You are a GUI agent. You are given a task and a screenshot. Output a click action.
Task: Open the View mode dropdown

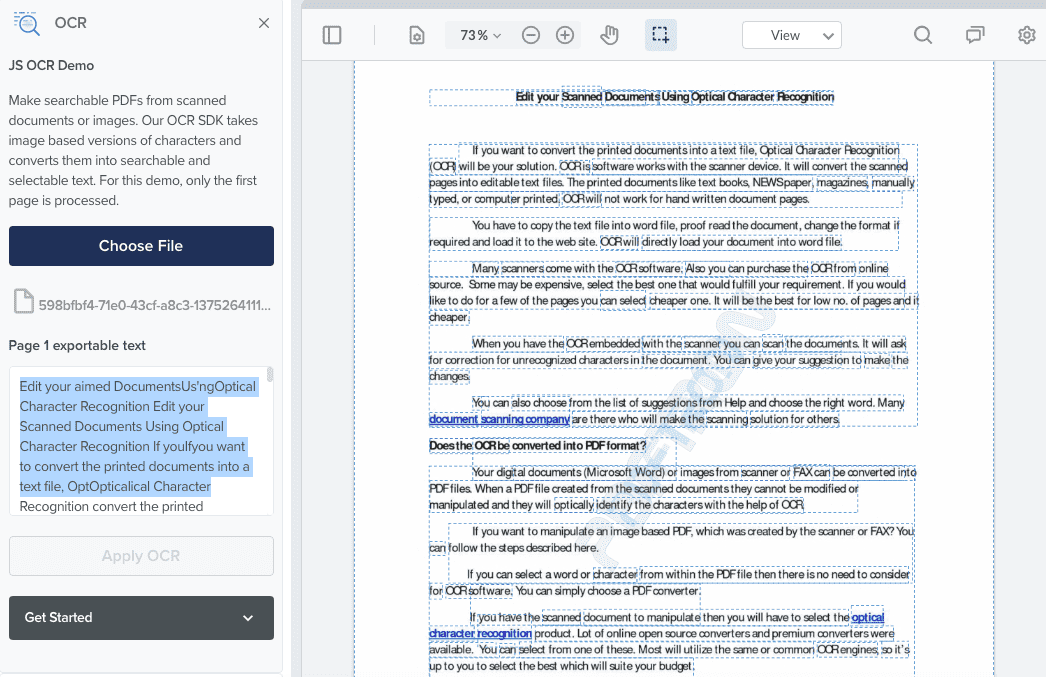(791, 34)
